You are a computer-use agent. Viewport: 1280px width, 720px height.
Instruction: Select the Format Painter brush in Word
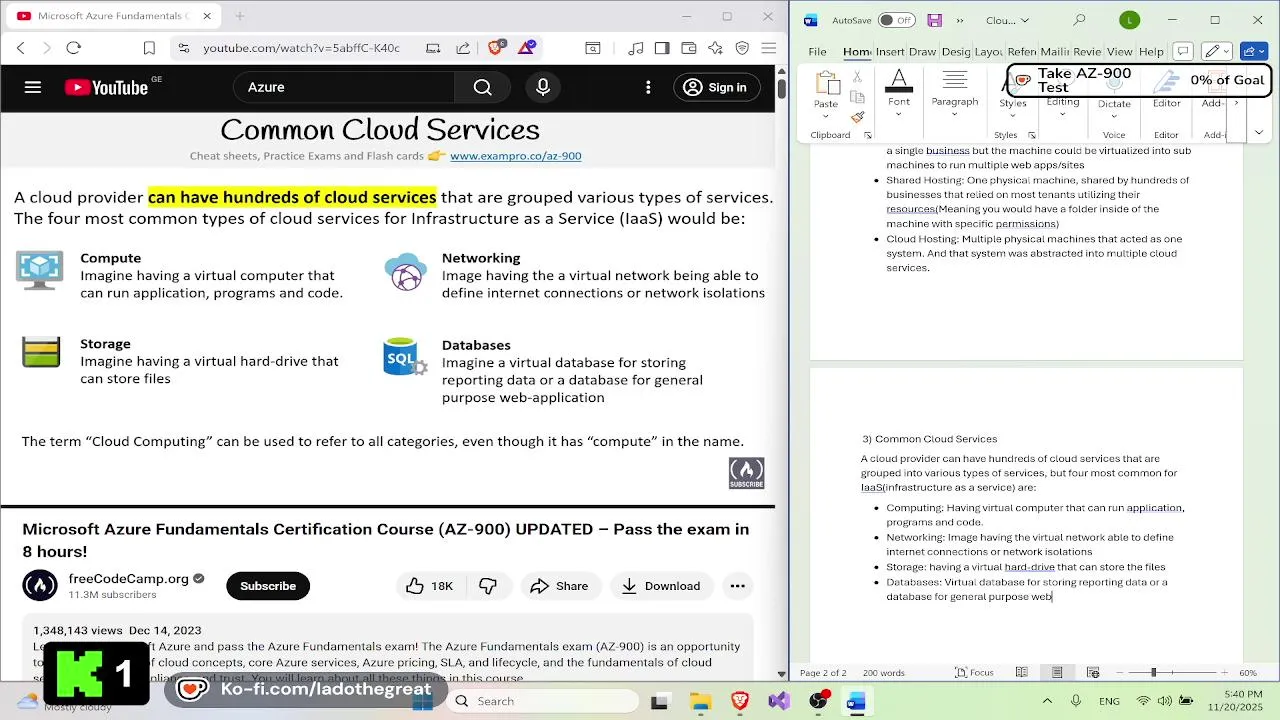[857, 116]
